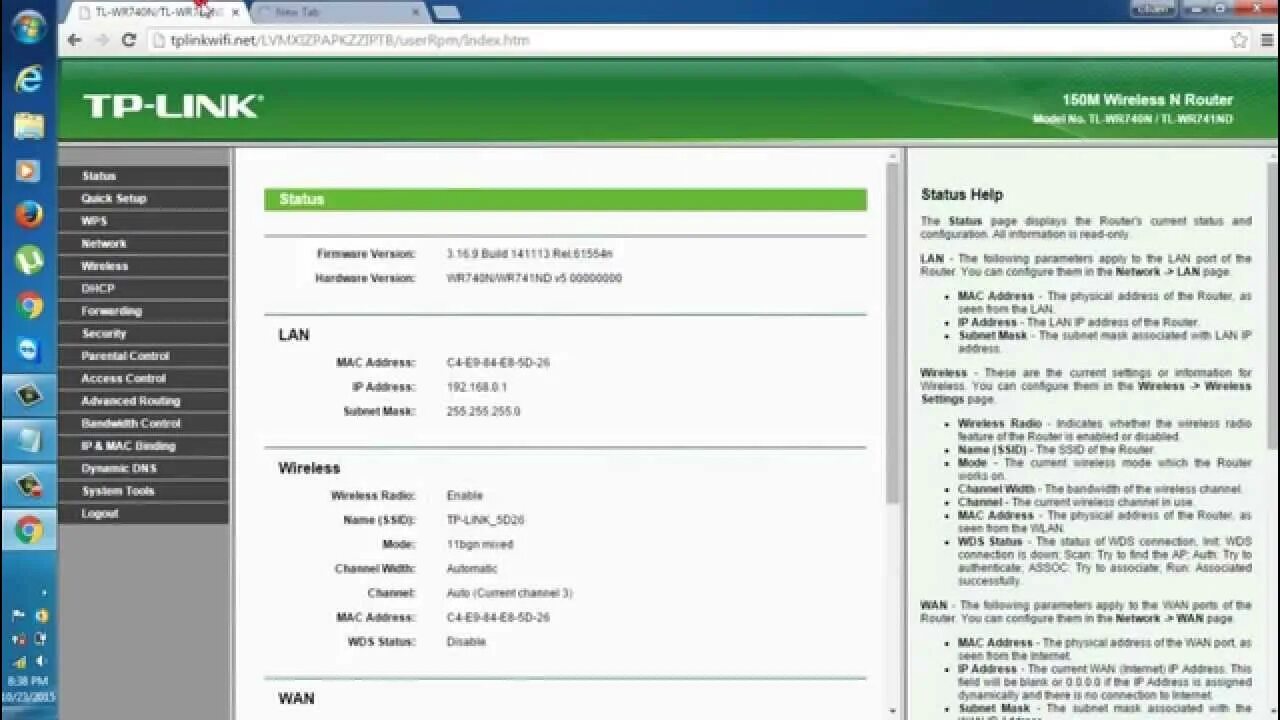Click browser Back arrow
This screenshot has height=720, width=1280.
(74, 40)
